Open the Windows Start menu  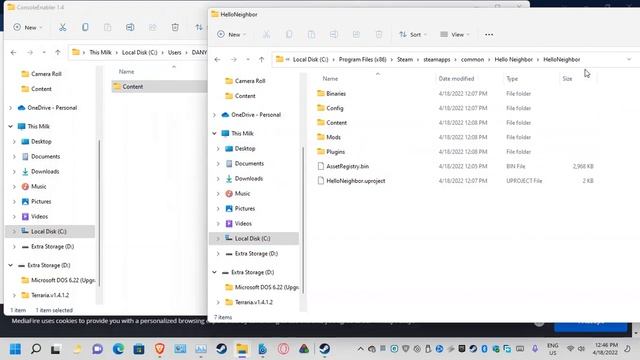tap(15, 349)
